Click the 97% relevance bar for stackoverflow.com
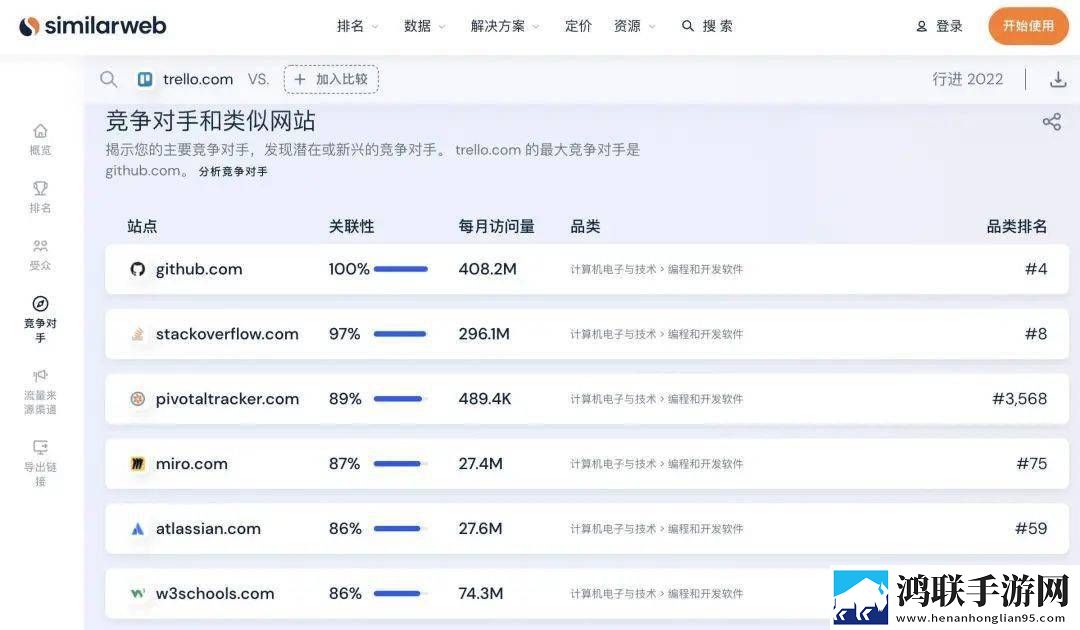Viewport: 1080px width, 630px height. click(400, 334)
